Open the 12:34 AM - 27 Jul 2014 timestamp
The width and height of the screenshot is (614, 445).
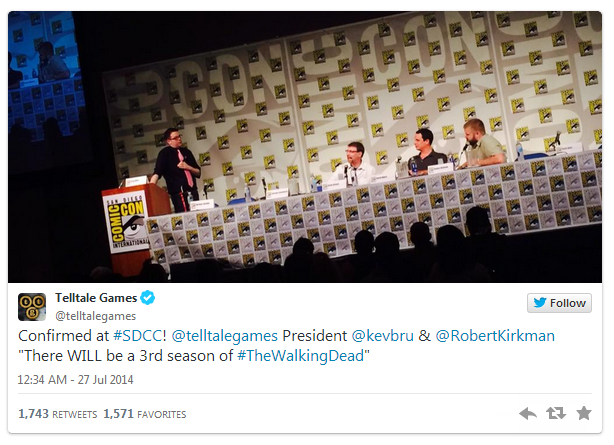pyautogui.click(x=76, y=380)
